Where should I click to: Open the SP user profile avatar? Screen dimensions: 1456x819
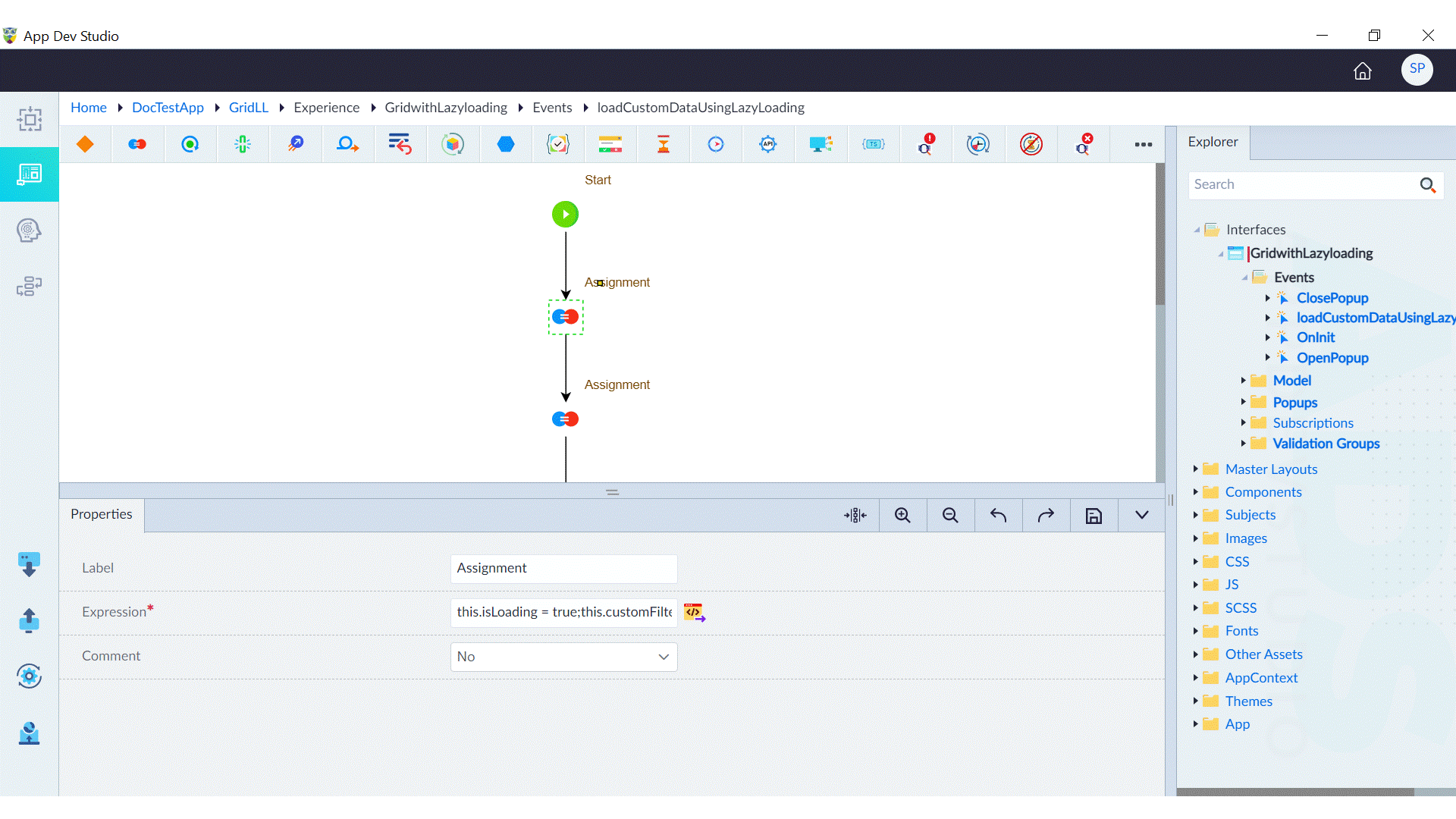click(1417, 69)
